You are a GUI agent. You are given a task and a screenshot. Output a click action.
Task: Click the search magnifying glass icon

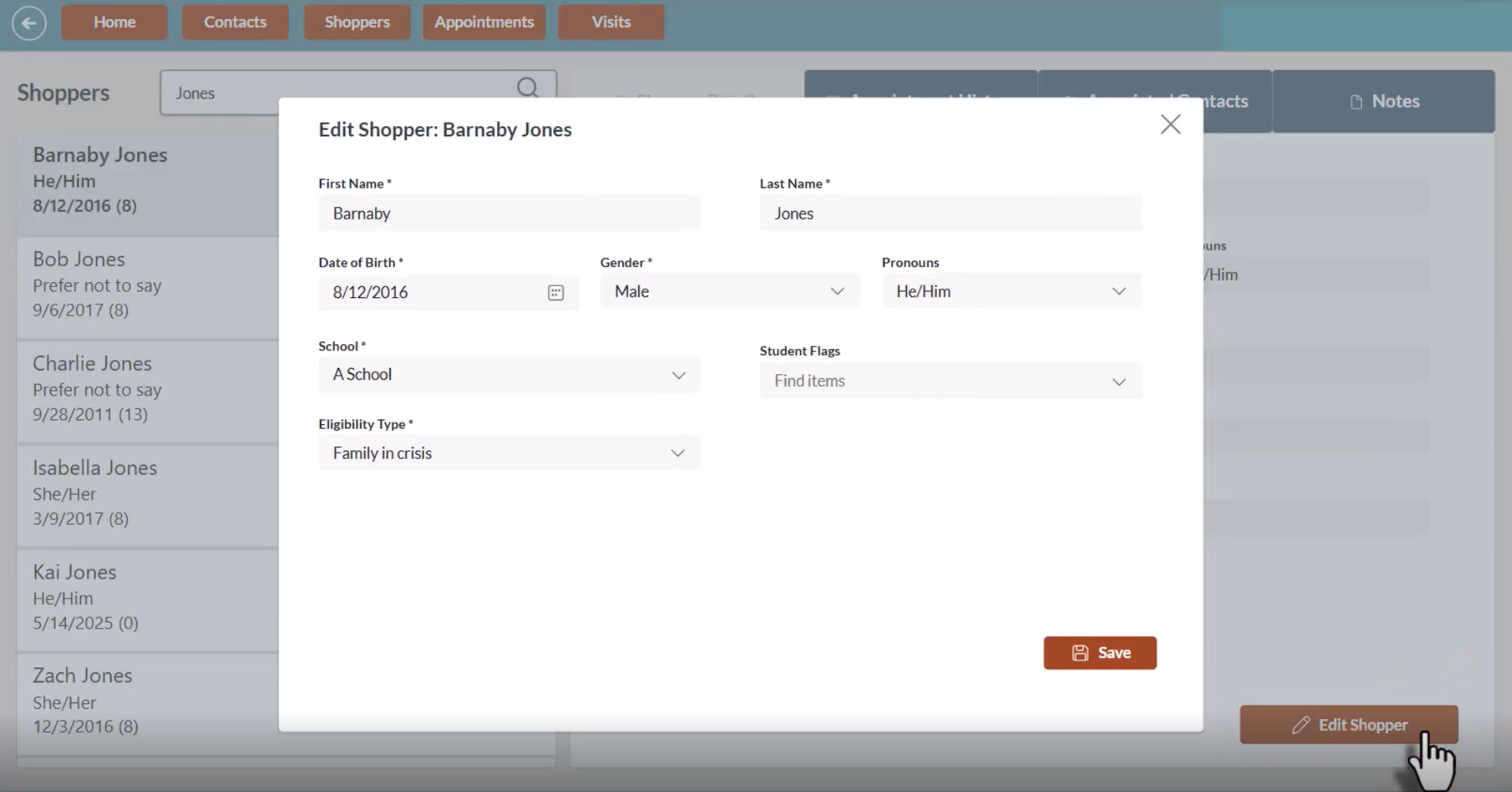pos(527,88)
